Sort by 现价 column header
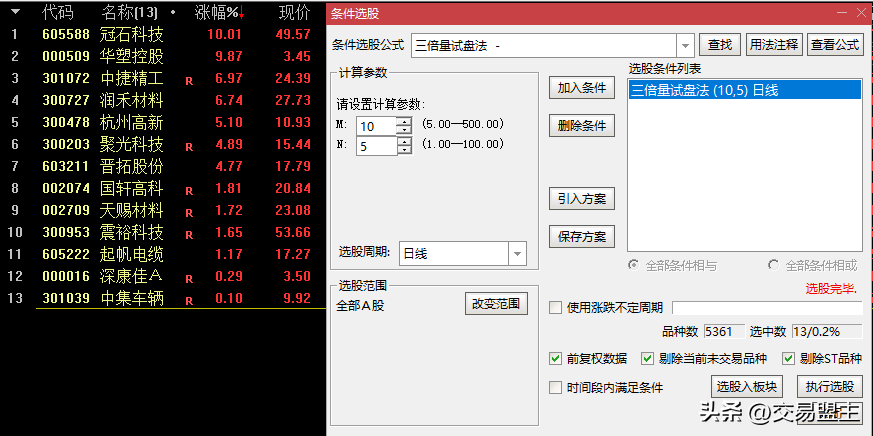Viewport: 873px width, 436px height. pyautogui.click(x=294, y=12)
